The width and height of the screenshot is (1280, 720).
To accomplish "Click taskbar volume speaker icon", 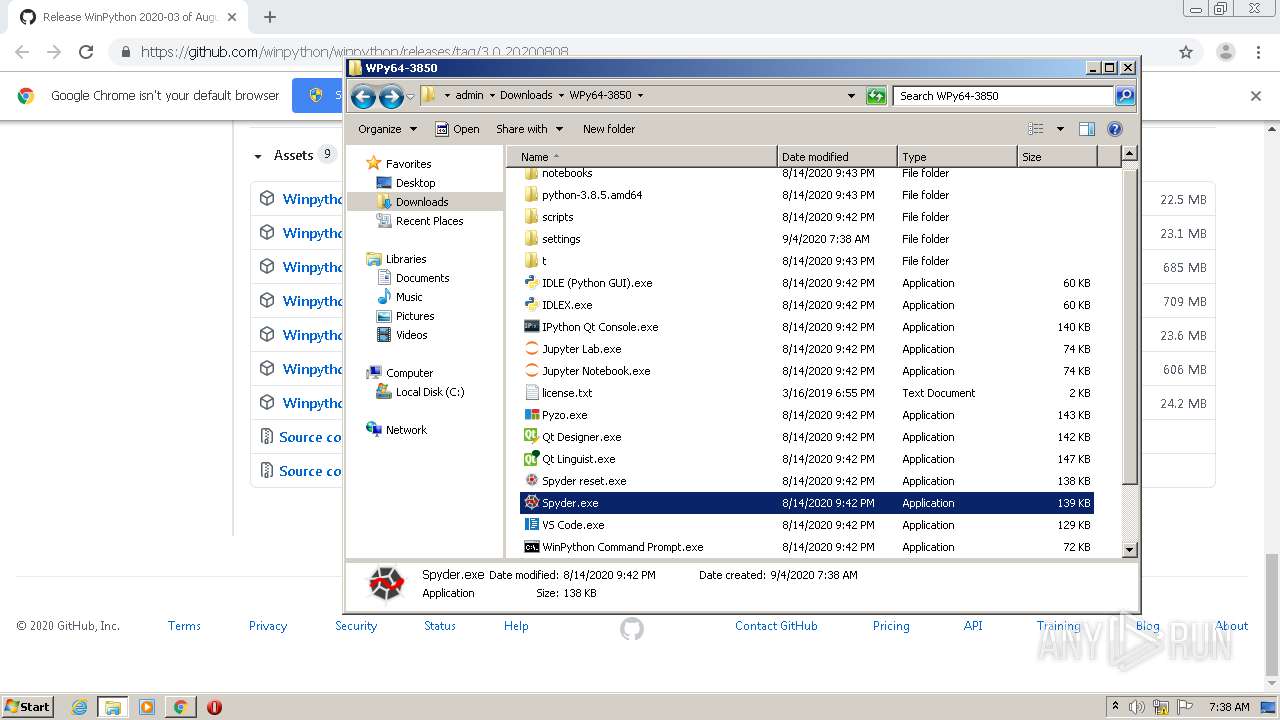I will point(1137,707).
